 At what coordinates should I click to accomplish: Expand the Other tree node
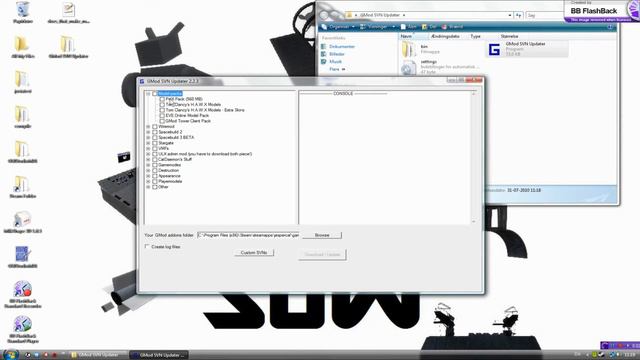pos(148,187)
